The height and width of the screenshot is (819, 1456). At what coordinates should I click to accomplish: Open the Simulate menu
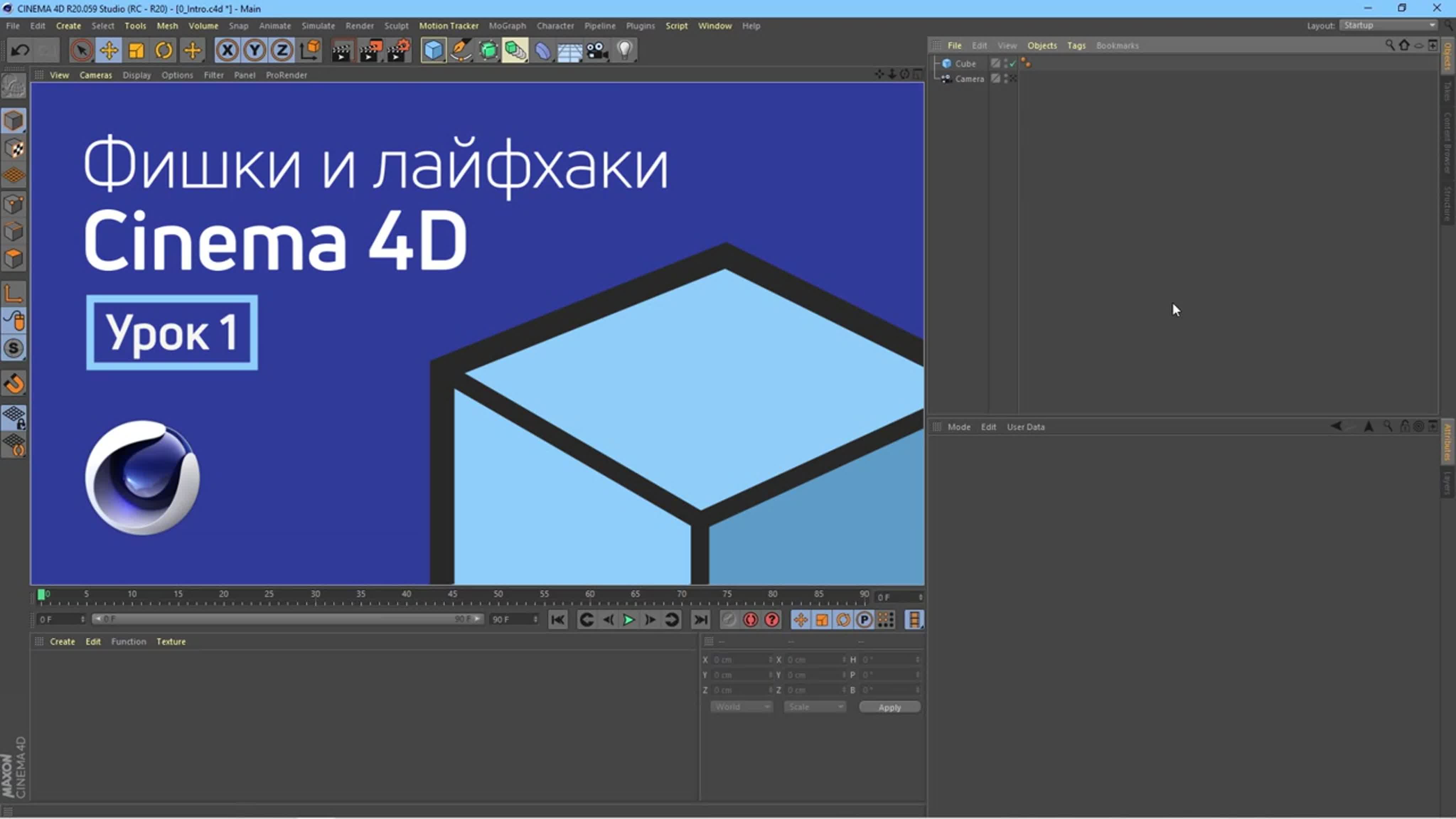[x=318, y=26]
